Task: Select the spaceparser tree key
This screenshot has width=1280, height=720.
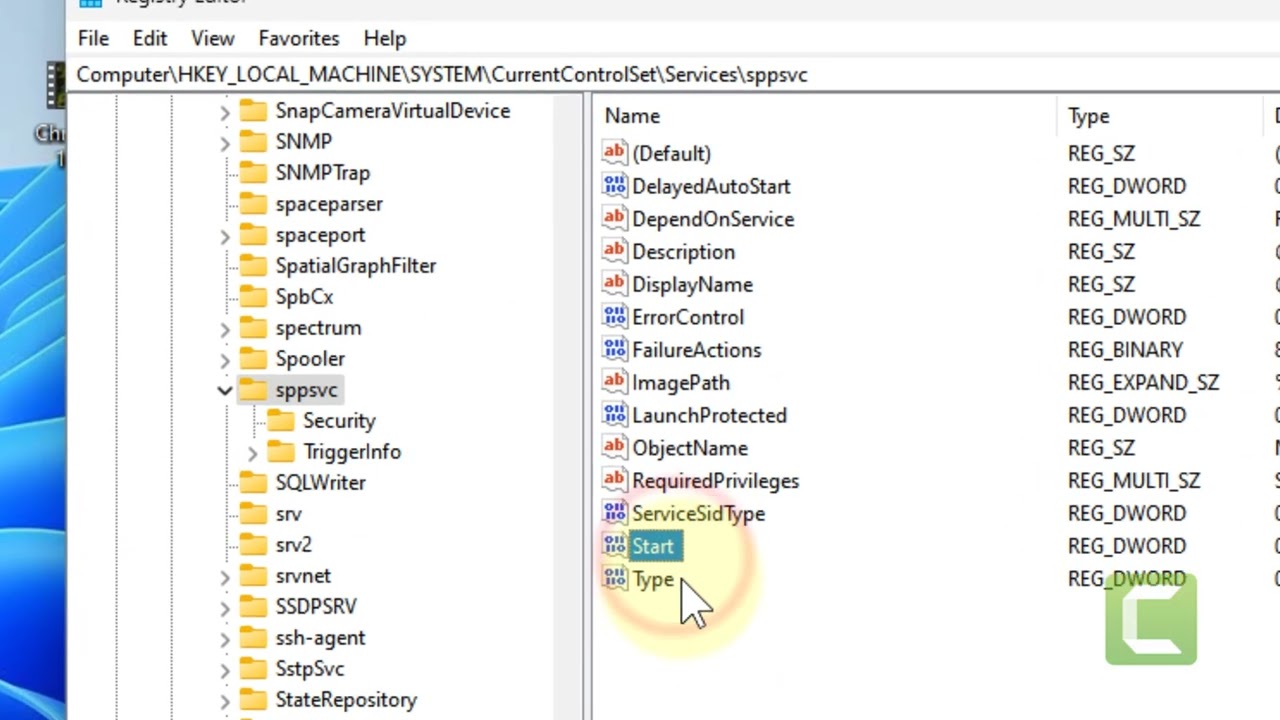Action: pos(329,204)
